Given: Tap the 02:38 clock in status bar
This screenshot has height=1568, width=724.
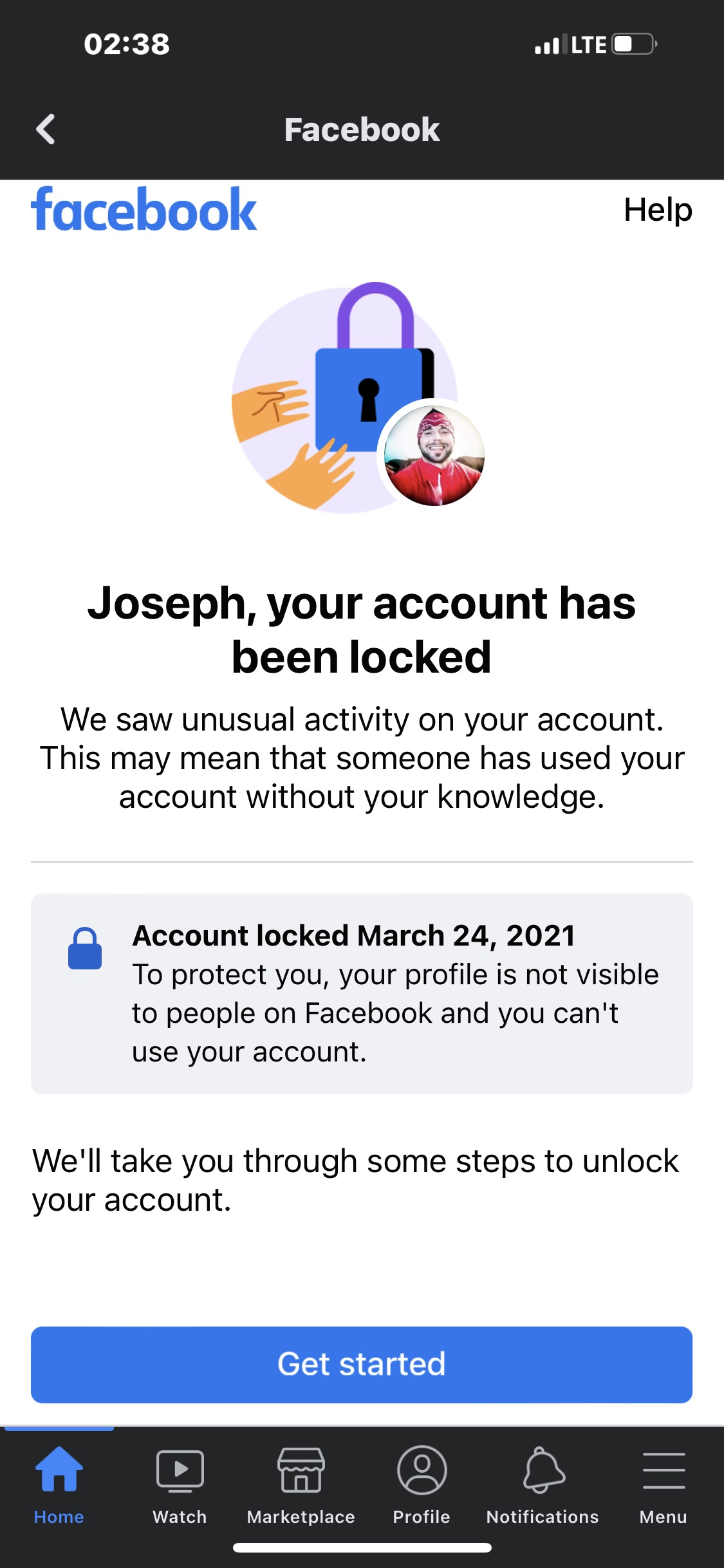Looking at the screenshot, I should click(127, 44).
